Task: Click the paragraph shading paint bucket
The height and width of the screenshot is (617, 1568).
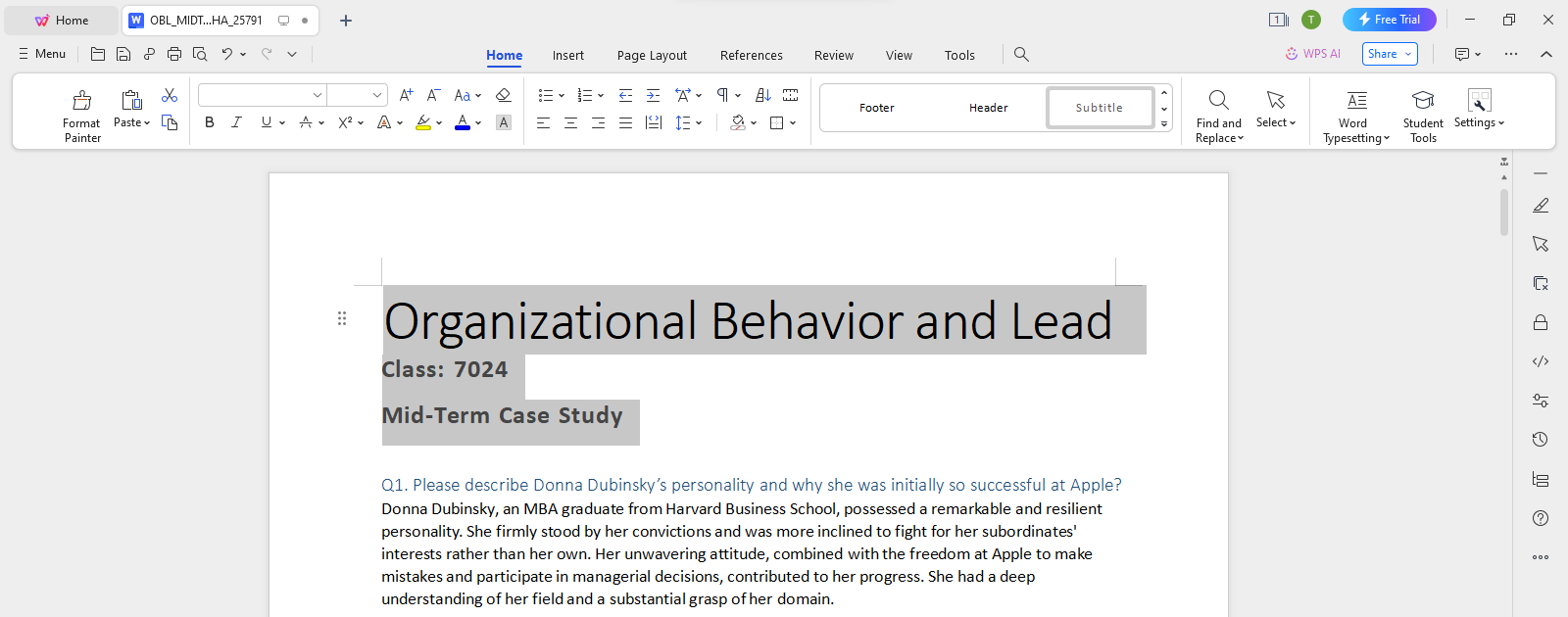Action: point(738,122)
